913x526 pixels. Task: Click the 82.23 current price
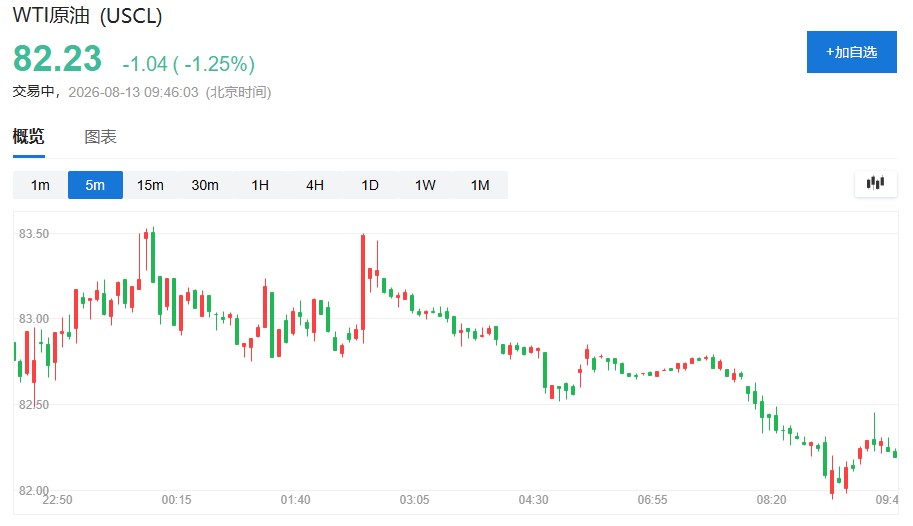point(57,59)
